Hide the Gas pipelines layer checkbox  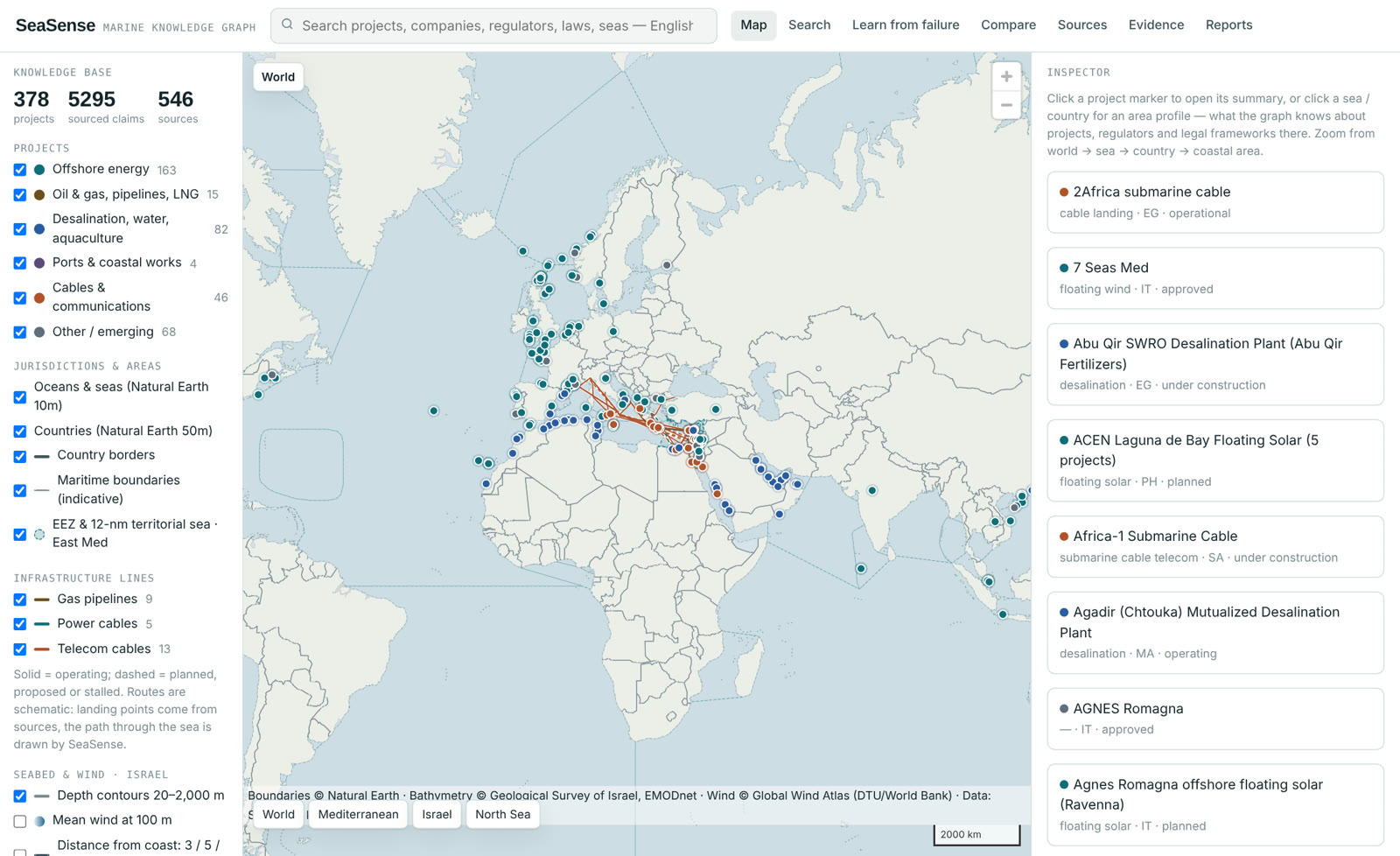tap(20, 600)
